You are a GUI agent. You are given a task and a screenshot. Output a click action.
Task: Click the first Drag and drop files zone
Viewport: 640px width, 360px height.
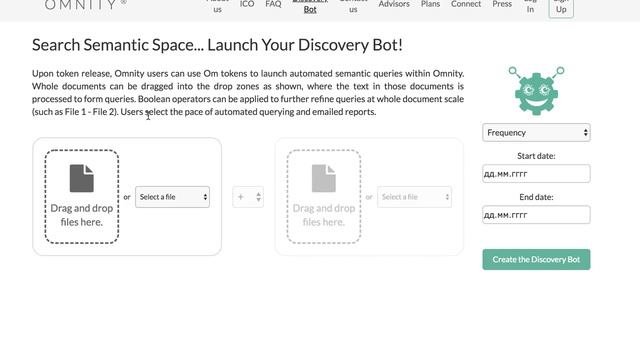82,197
